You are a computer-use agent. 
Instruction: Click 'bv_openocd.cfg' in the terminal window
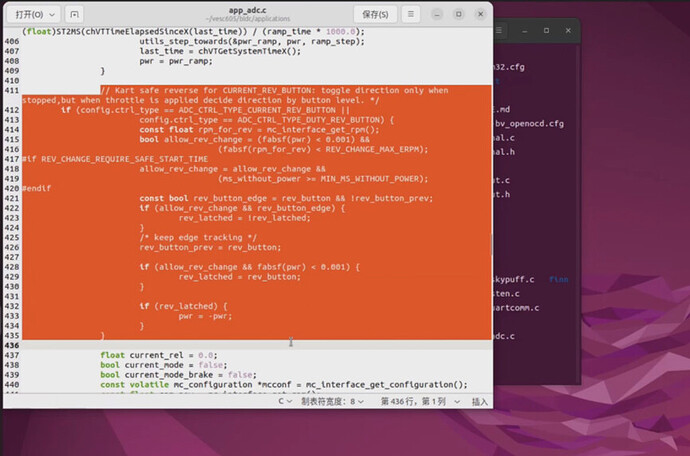tap(529, 124)
